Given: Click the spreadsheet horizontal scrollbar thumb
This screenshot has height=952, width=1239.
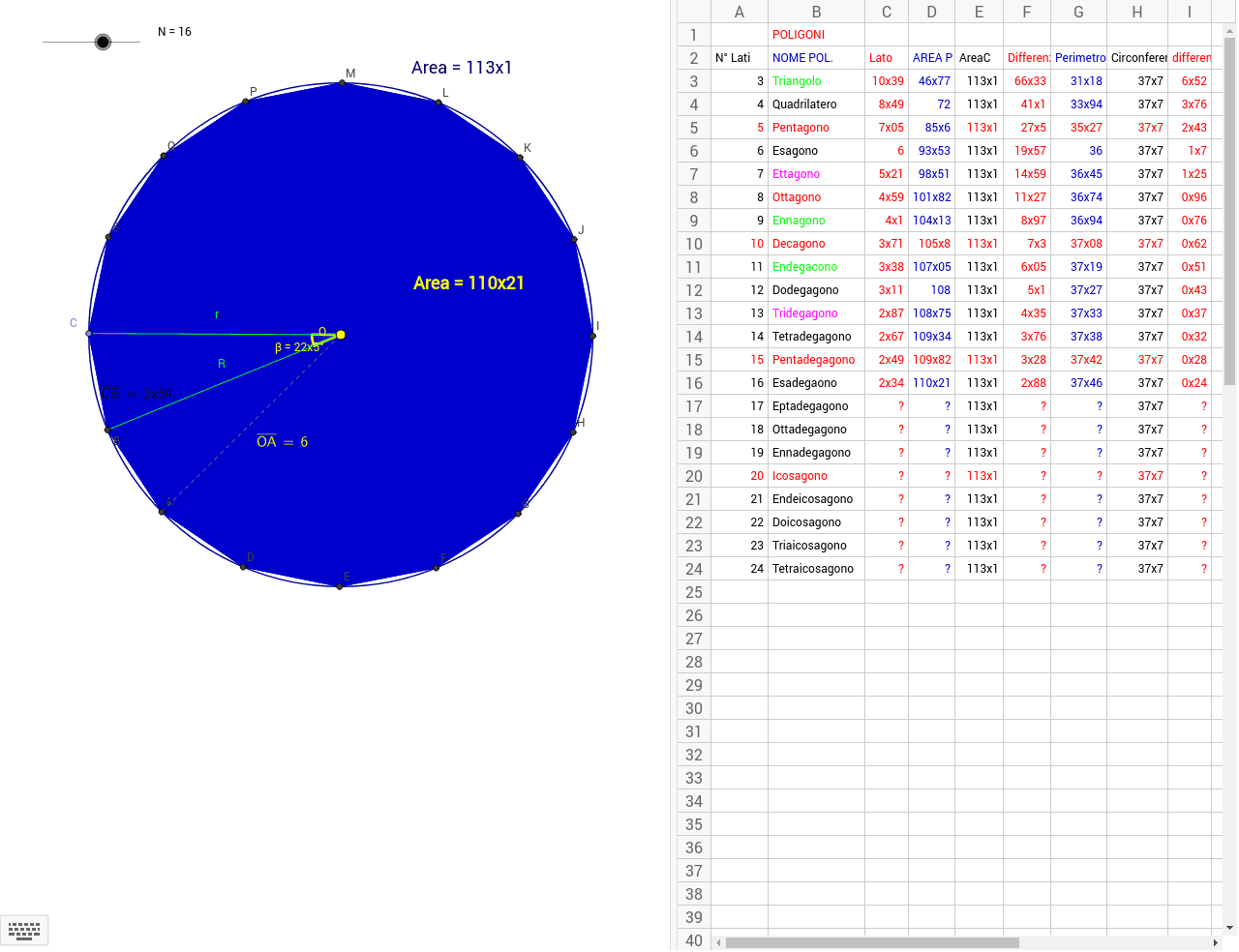Looking at the screenshot, I should [872, 942].
